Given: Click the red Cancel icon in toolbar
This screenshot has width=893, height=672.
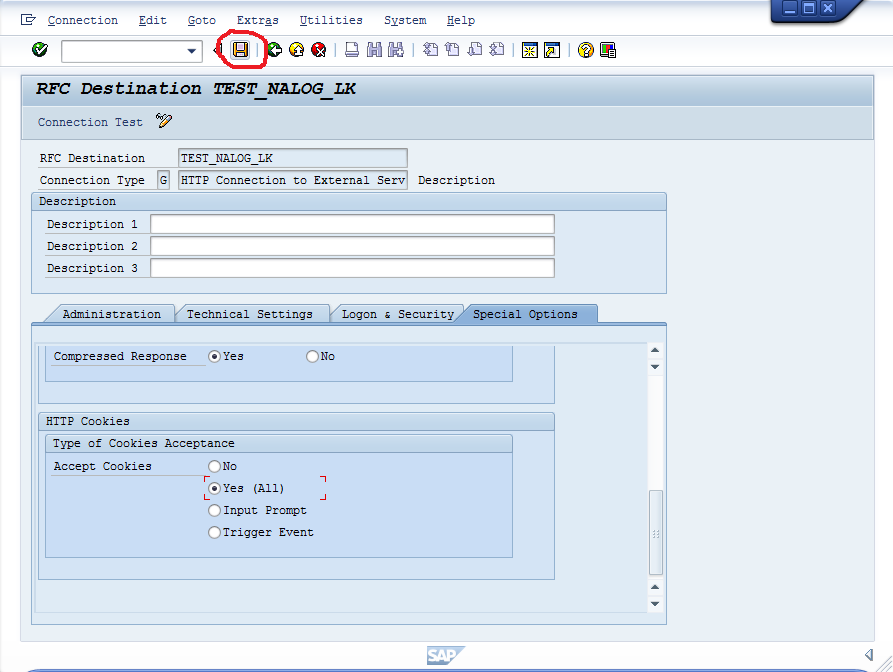Looking at the screenshot, I should tap(318, 50).
